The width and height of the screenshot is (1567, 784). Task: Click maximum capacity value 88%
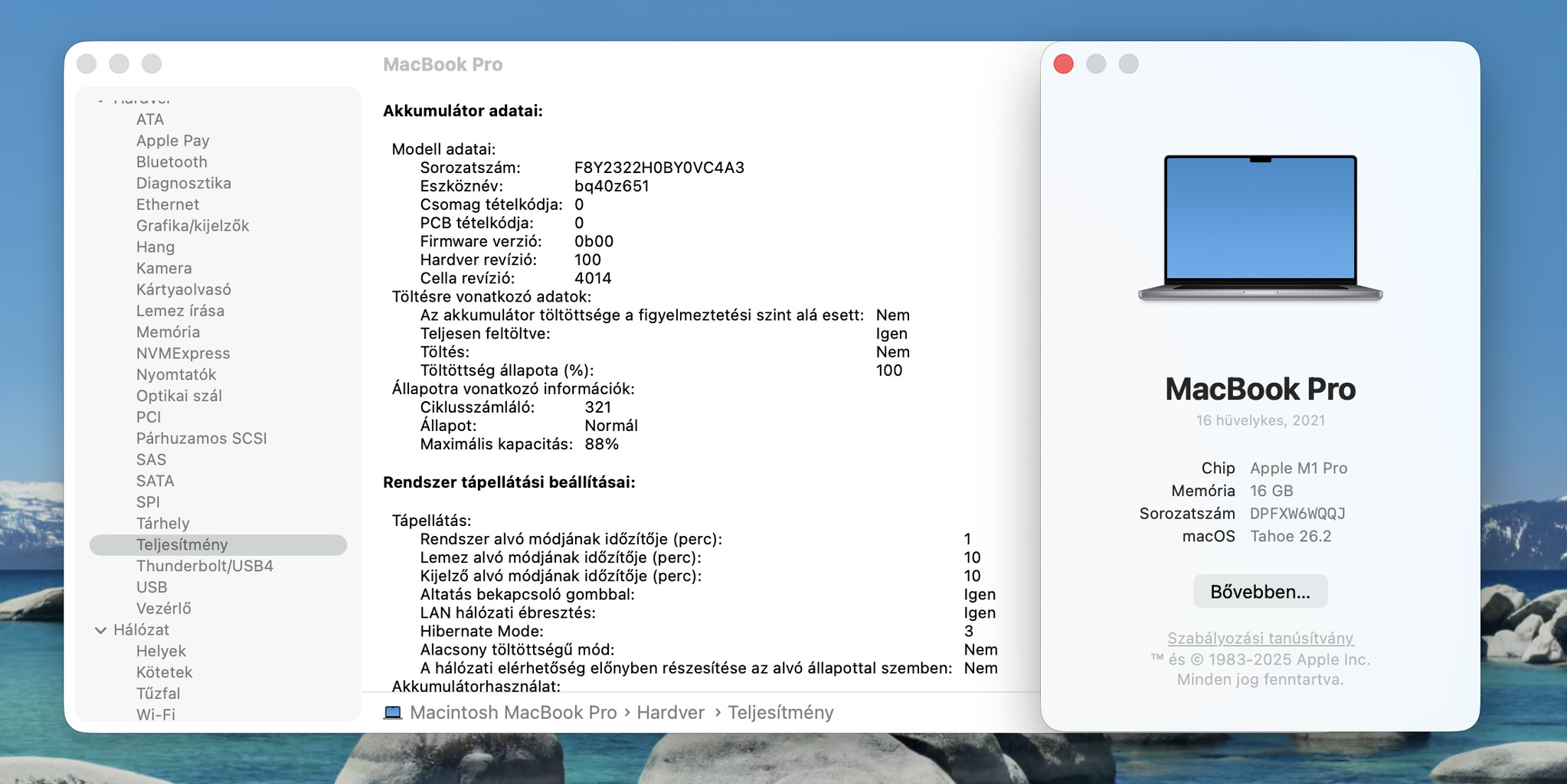(x=602, y=444)
